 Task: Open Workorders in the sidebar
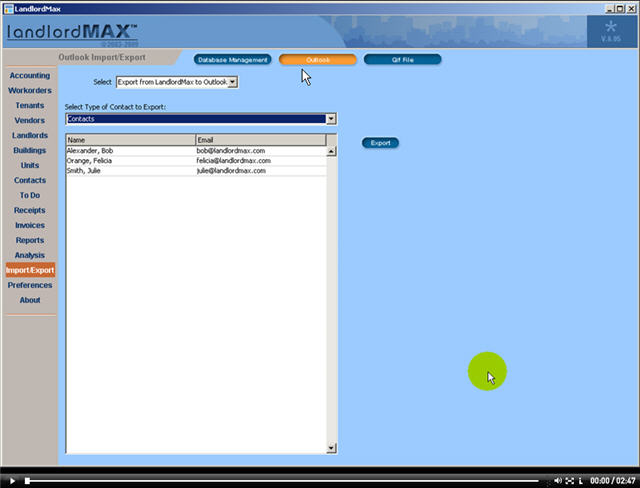[x=30, y=90]
